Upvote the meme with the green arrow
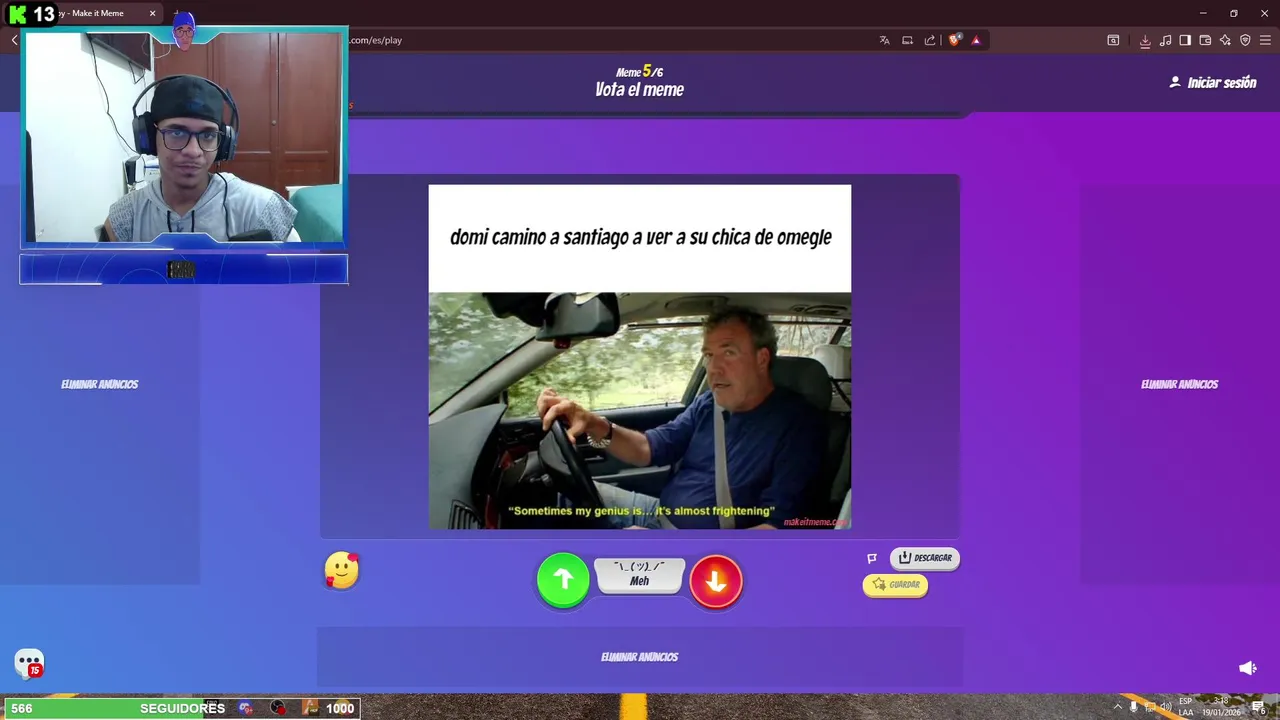This screenshot has height=720, width=1280. [x=563, y=580]
